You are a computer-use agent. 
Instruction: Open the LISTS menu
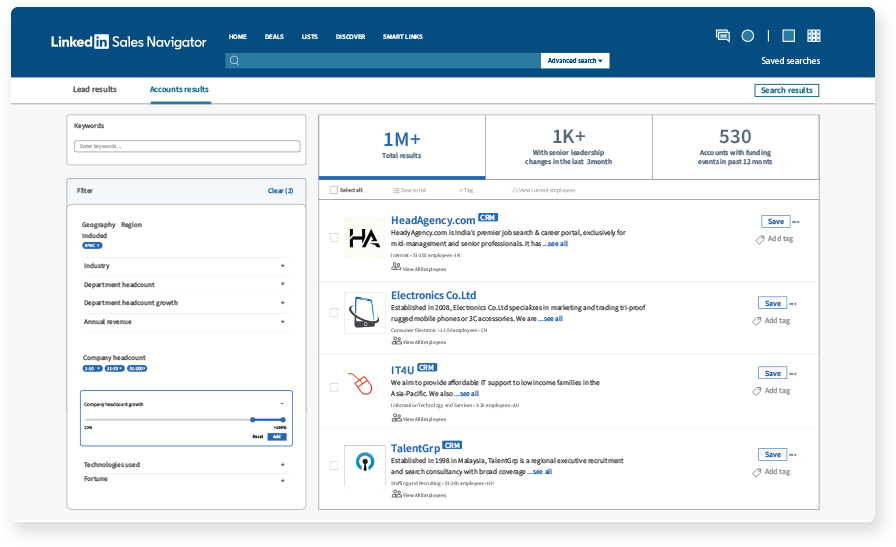[x=310, y=37]
